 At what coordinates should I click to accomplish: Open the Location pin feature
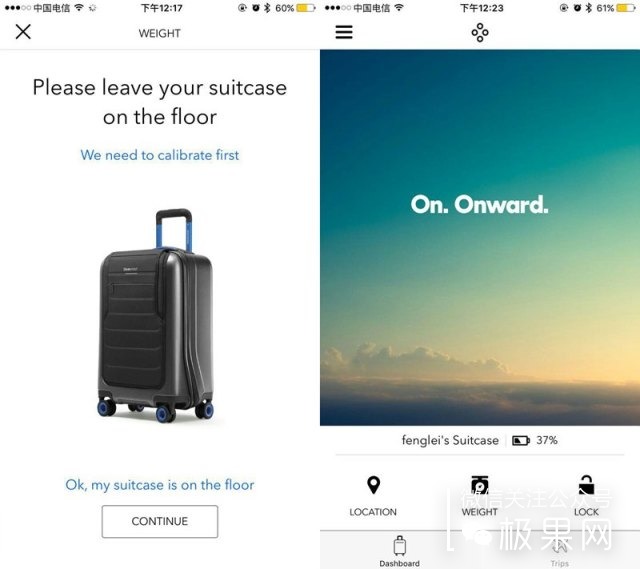point(373,496)
